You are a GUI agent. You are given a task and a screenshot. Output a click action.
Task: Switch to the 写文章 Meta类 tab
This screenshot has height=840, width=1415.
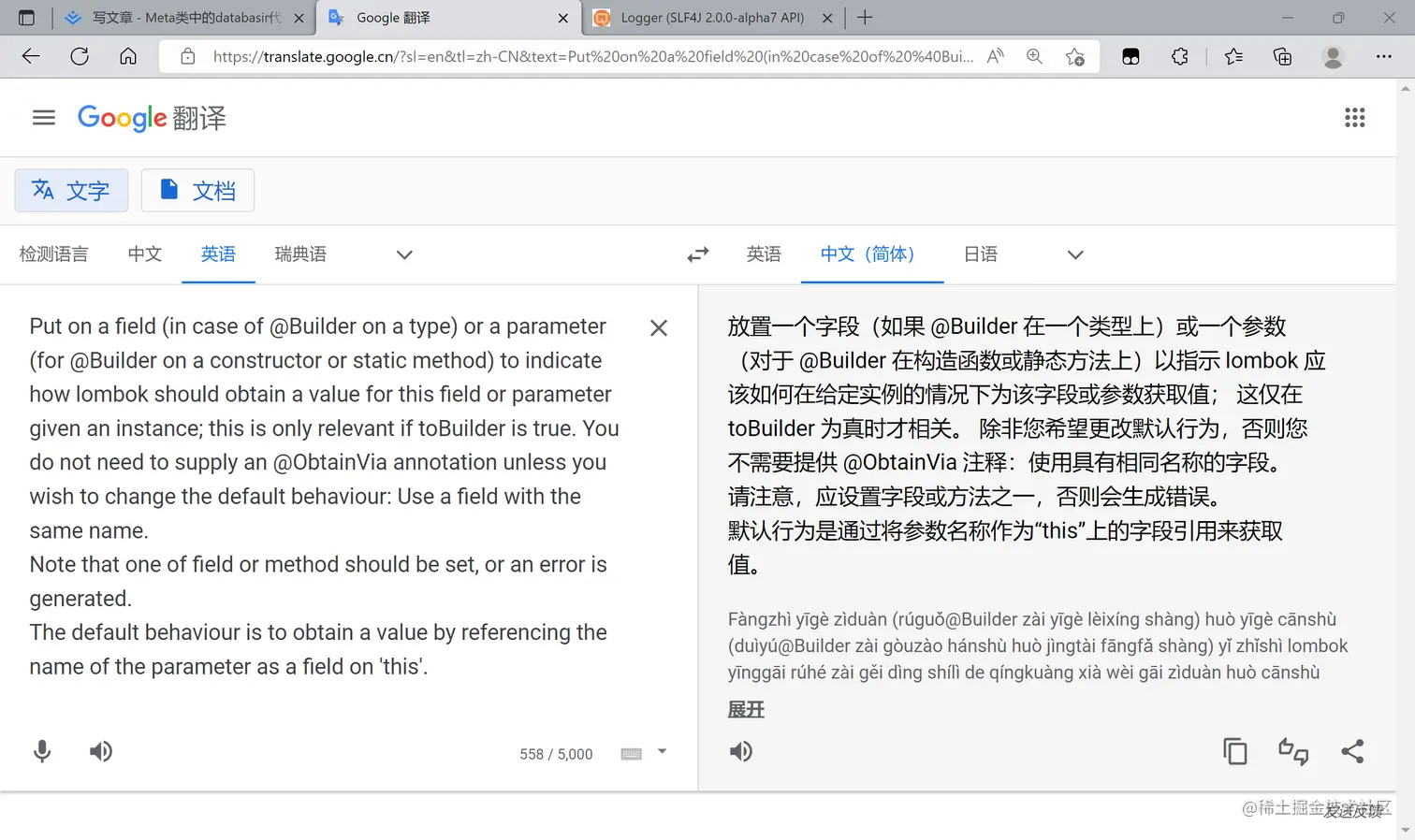(x=185, y=18)
